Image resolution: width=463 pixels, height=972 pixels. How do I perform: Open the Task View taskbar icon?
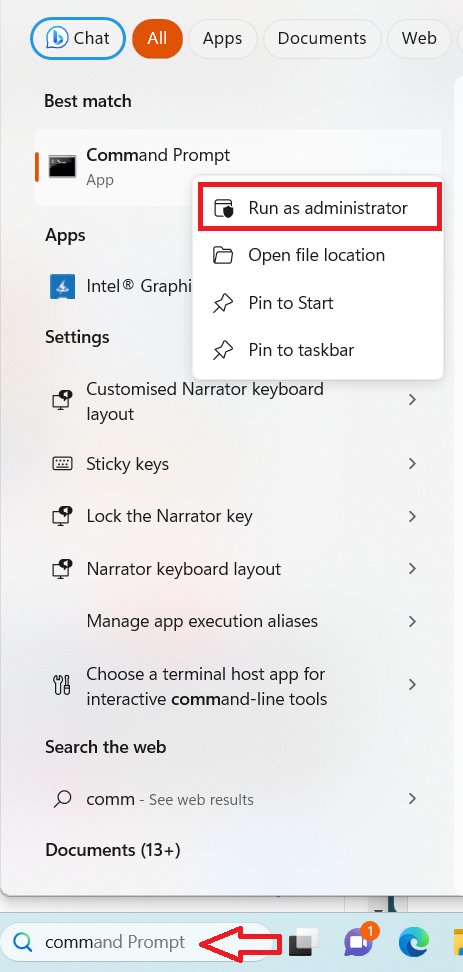(x=303, y=942)
